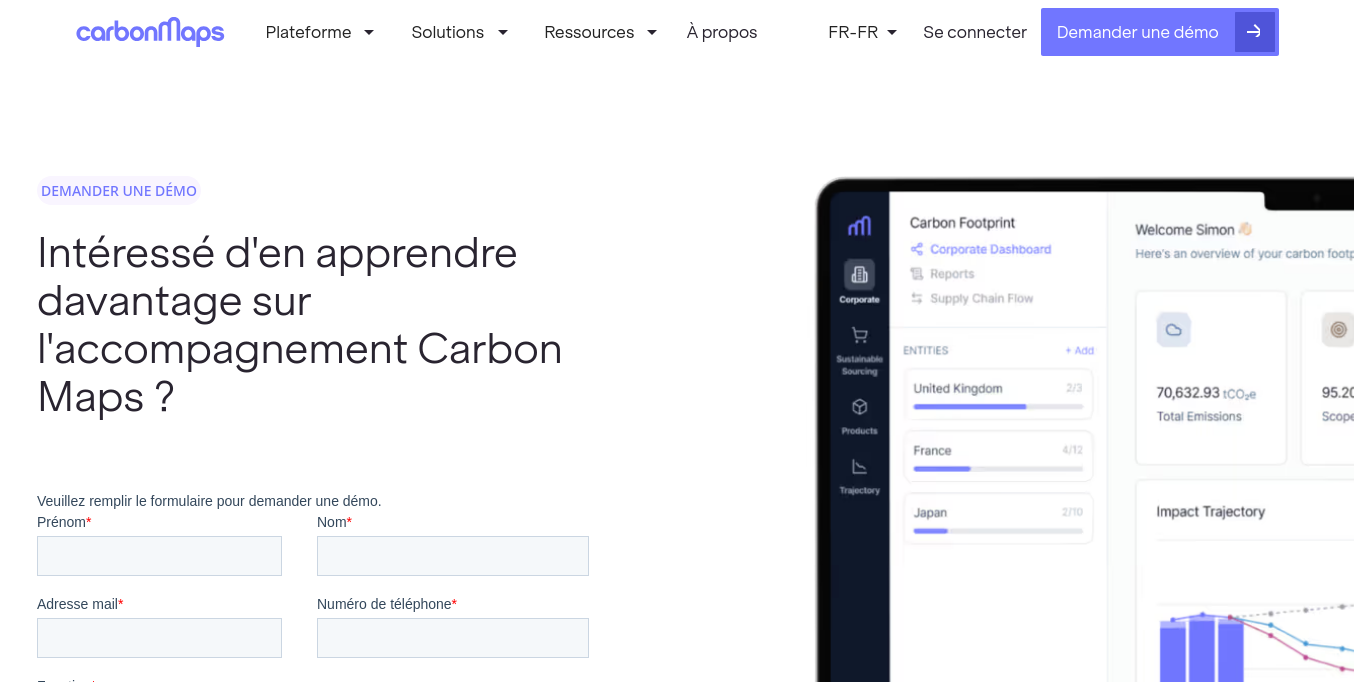
Task: Expand the Ressources dropdown arrow
Action: tap(651, 32)
